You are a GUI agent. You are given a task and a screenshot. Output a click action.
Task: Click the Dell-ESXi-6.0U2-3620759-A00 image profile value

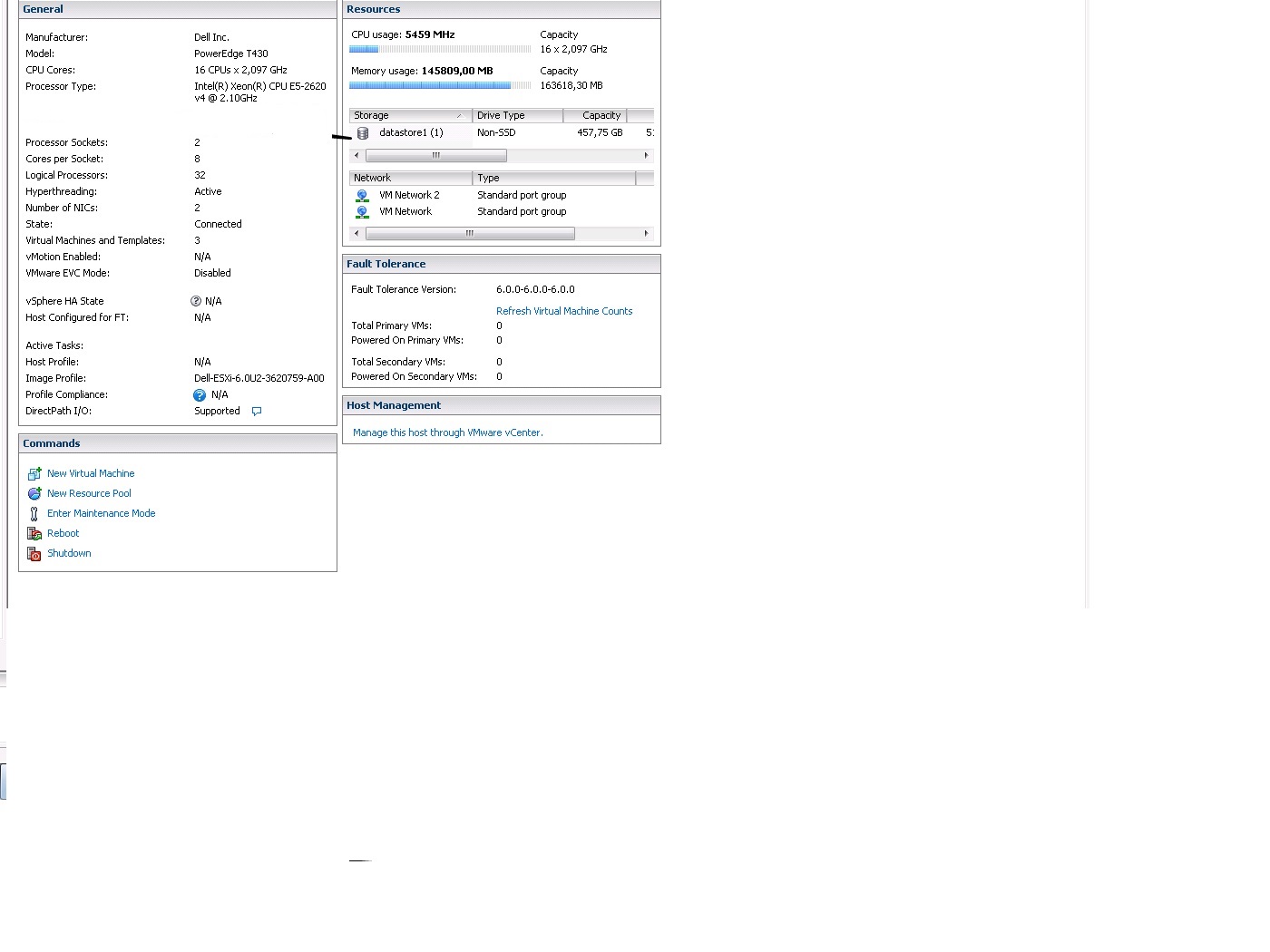coord(259,378)
